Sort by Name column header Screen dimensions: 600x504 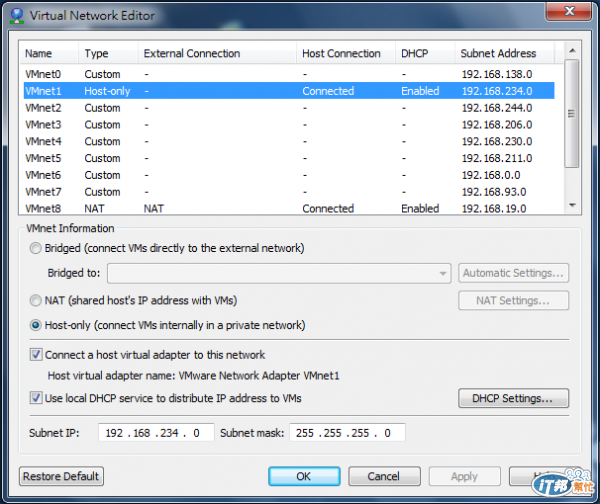tap(49, 54)
